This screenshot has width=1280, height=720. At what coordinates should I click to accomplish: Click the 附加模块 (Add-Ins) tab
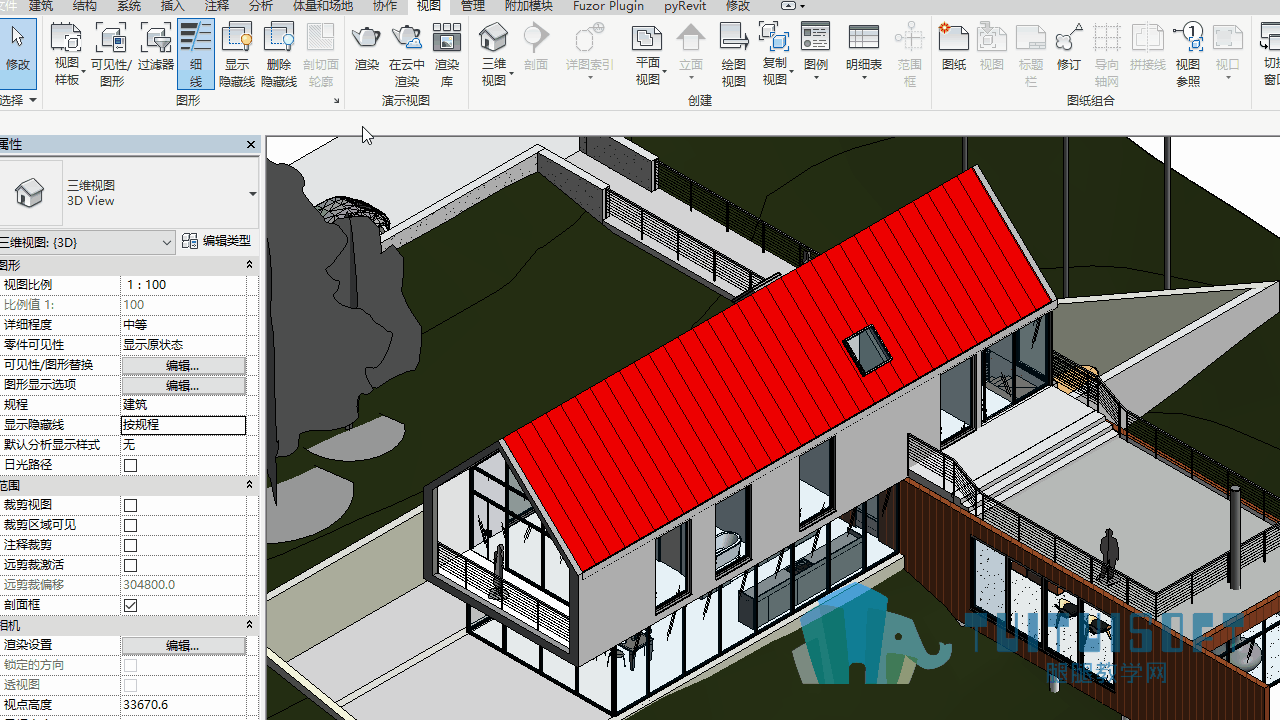click(529, 6)
